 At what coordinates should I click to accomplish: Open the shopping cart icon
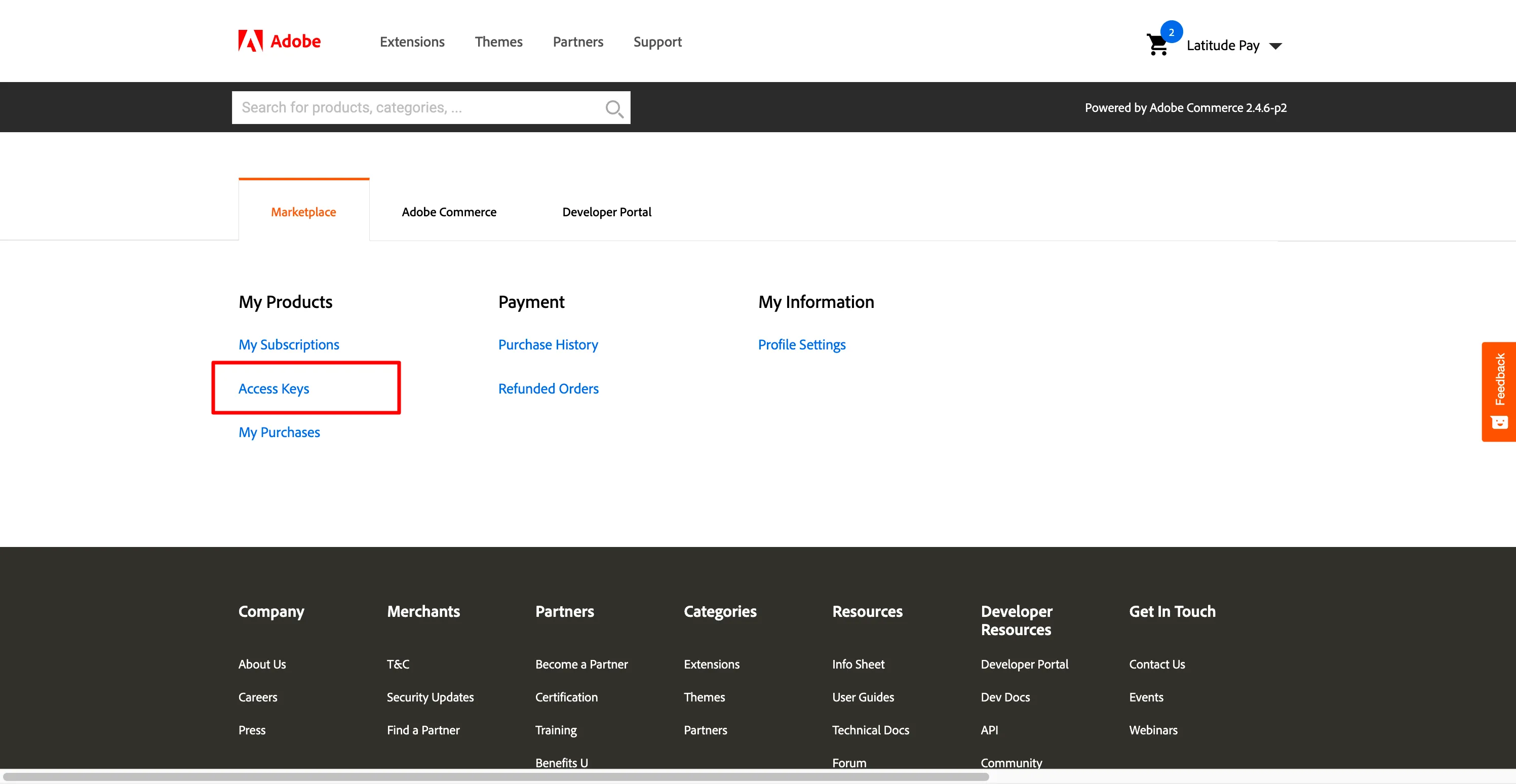point(1157,45)
